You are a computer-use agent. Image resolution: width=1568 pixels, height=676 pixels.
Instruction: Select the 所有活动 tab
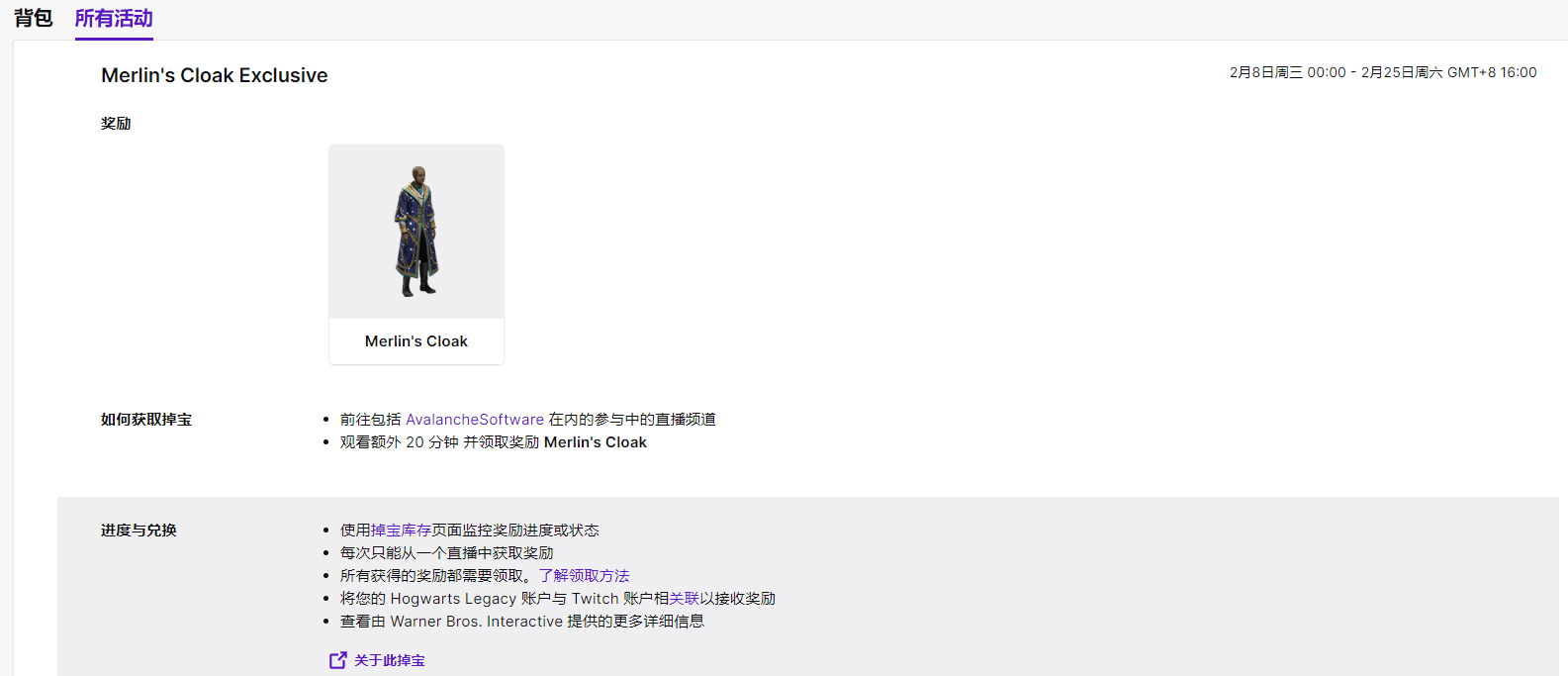coord(114,18)
